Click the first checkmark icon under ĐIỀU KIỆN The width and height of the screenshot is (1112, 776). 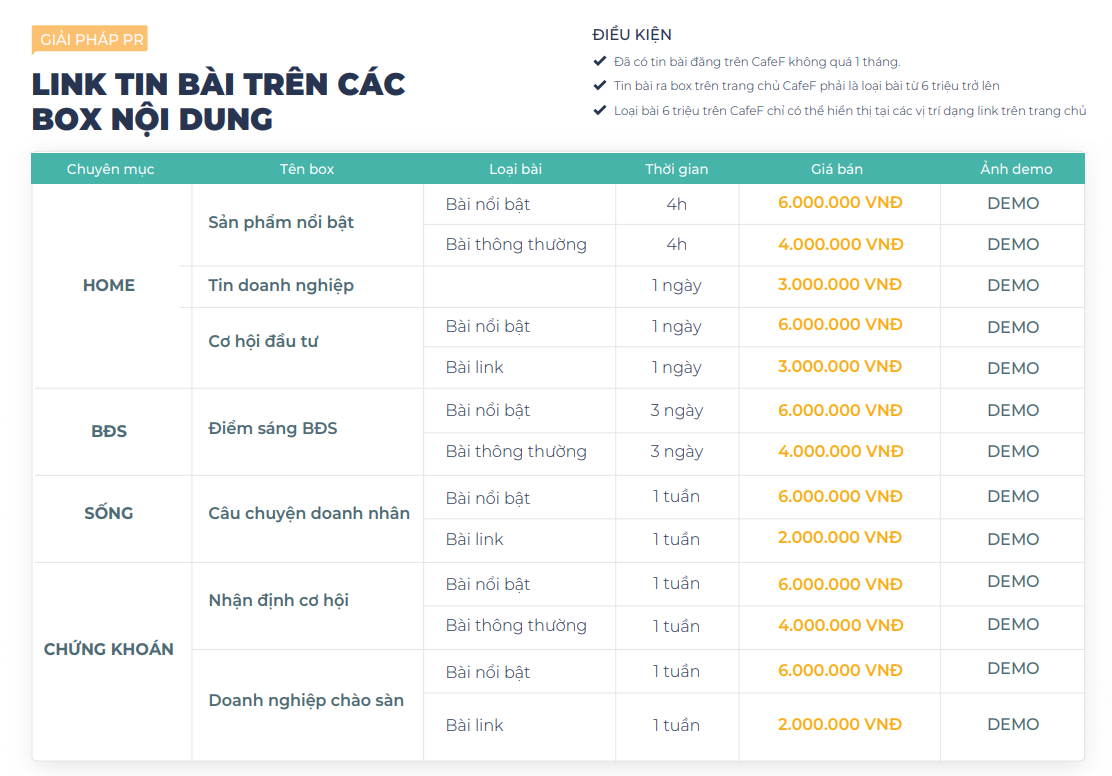pos(600,61)
